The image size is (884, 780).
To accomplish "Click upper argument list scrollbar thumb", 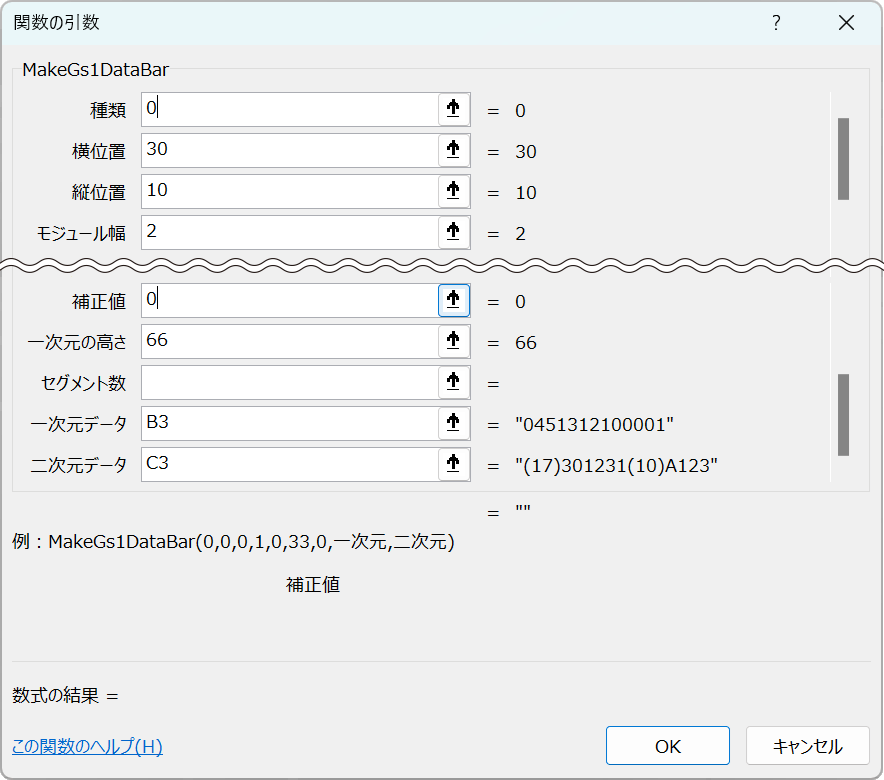I will [843, 159].
